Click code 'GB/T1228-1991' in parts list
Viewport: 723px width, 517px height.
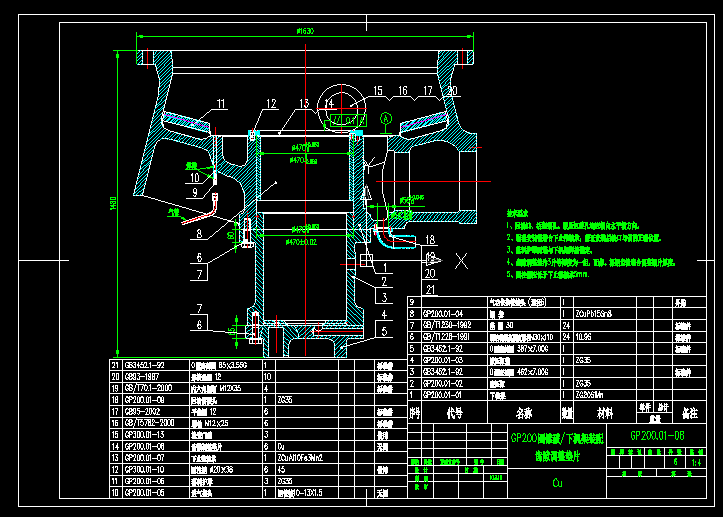point(446,337)
